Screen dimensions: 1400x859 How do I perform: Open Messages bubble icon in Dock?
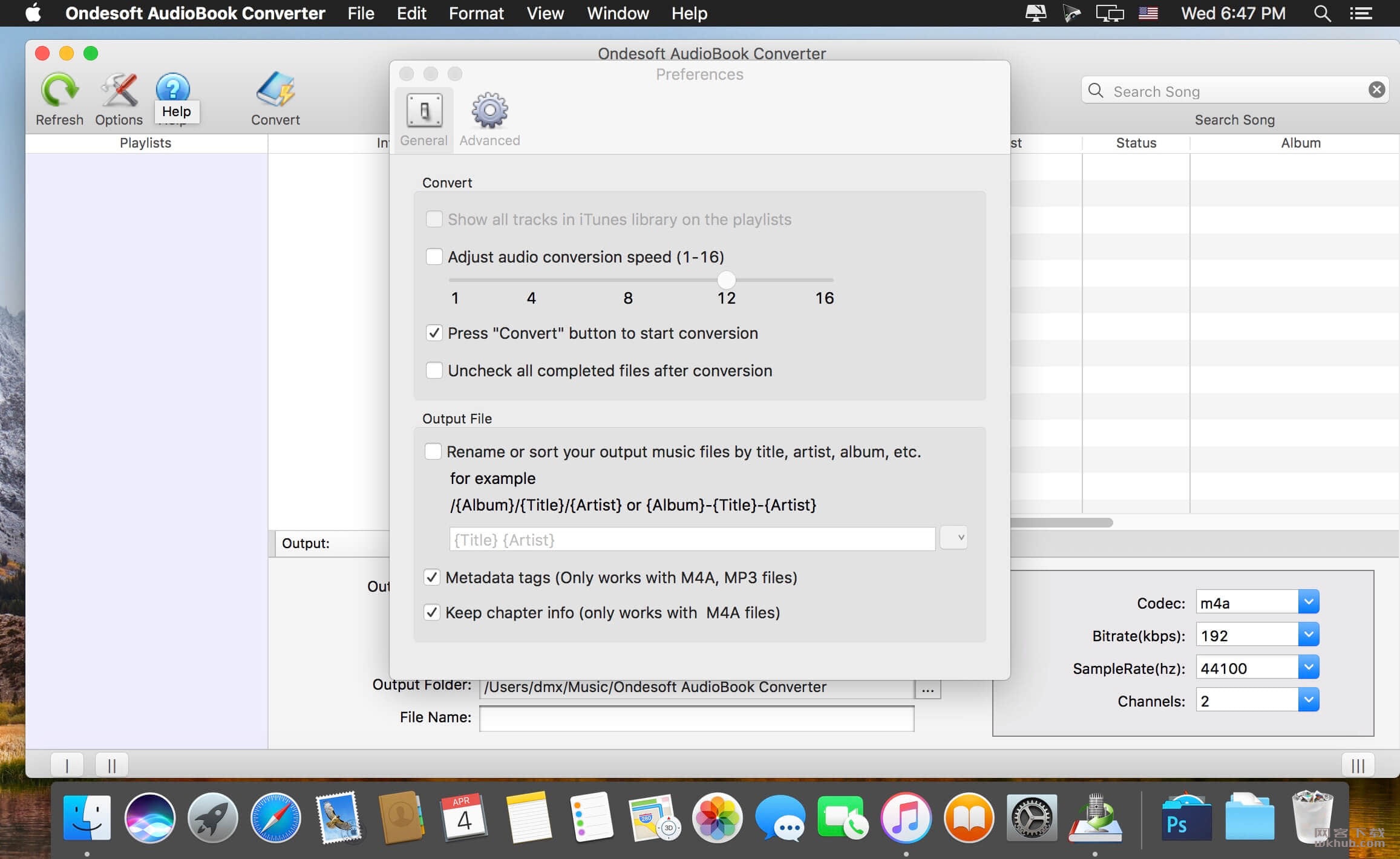coord(780,818)
